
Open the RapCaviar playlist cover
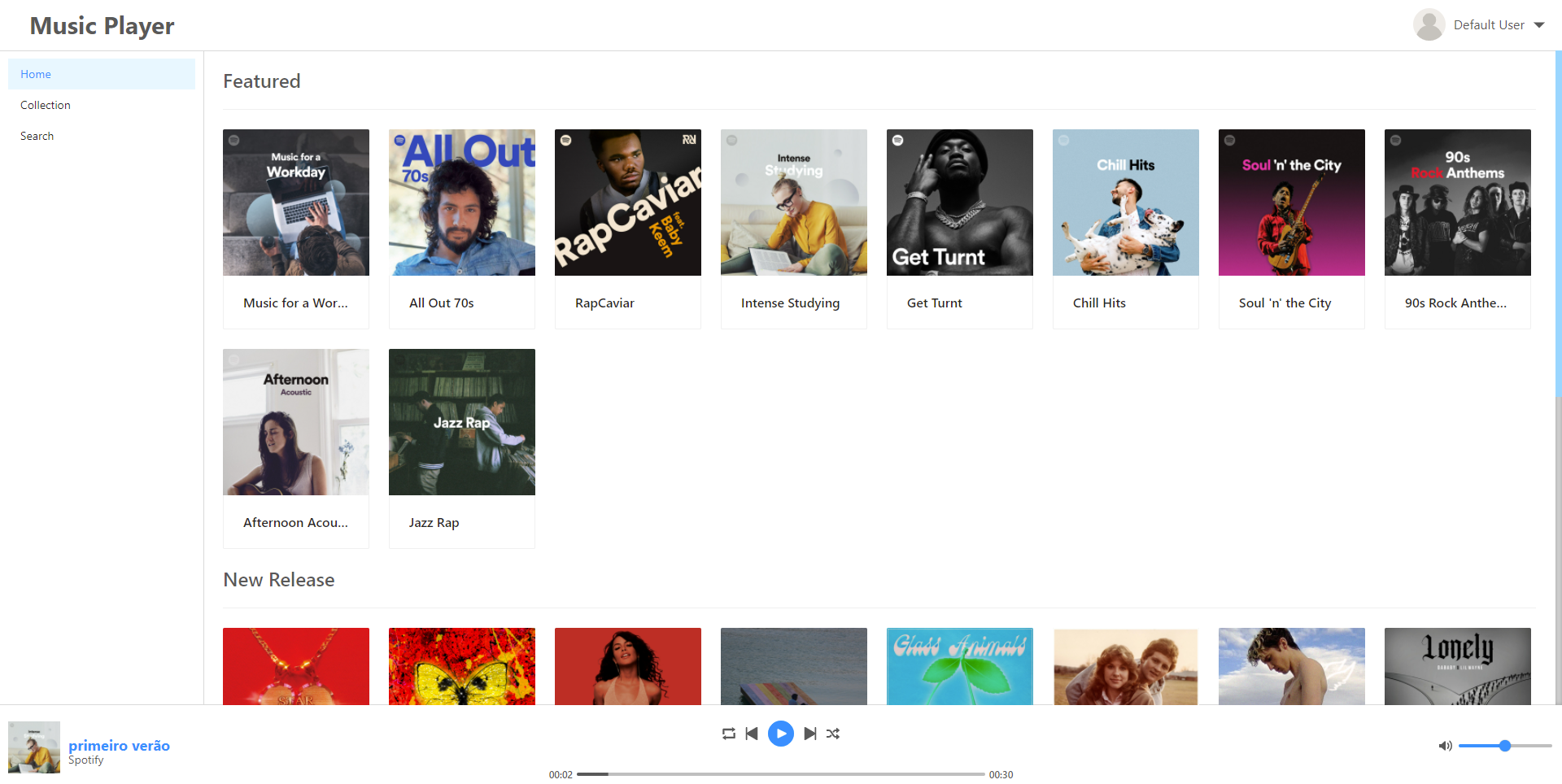point(628,203)
